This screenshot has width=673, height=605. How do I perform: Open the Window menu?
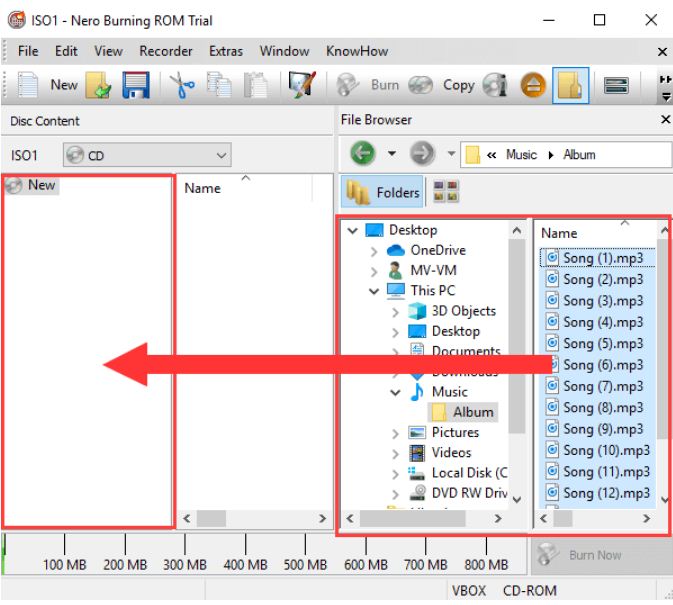284,51
